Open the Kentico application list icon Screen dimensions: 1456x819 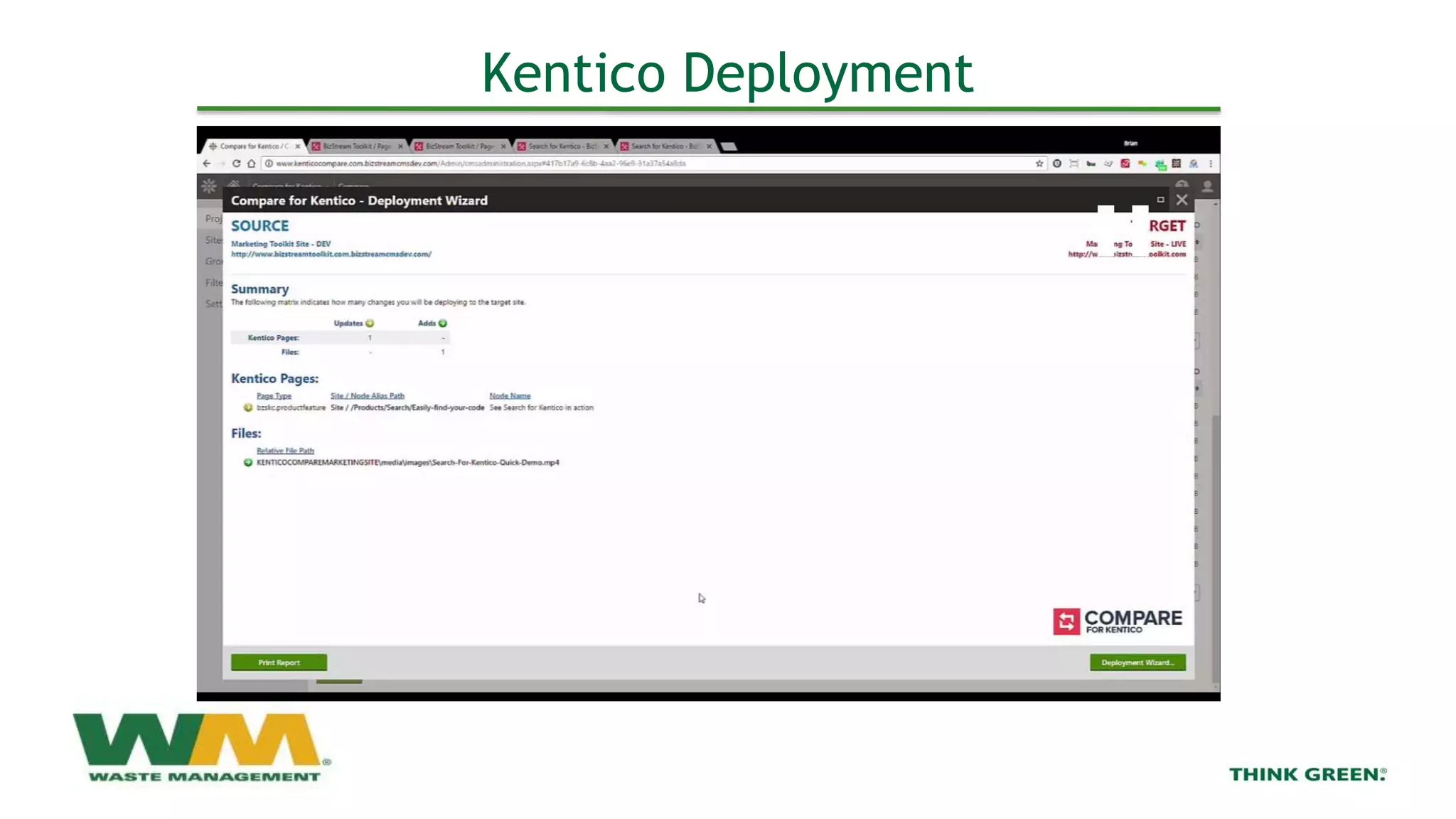click(x=209, y=186)
